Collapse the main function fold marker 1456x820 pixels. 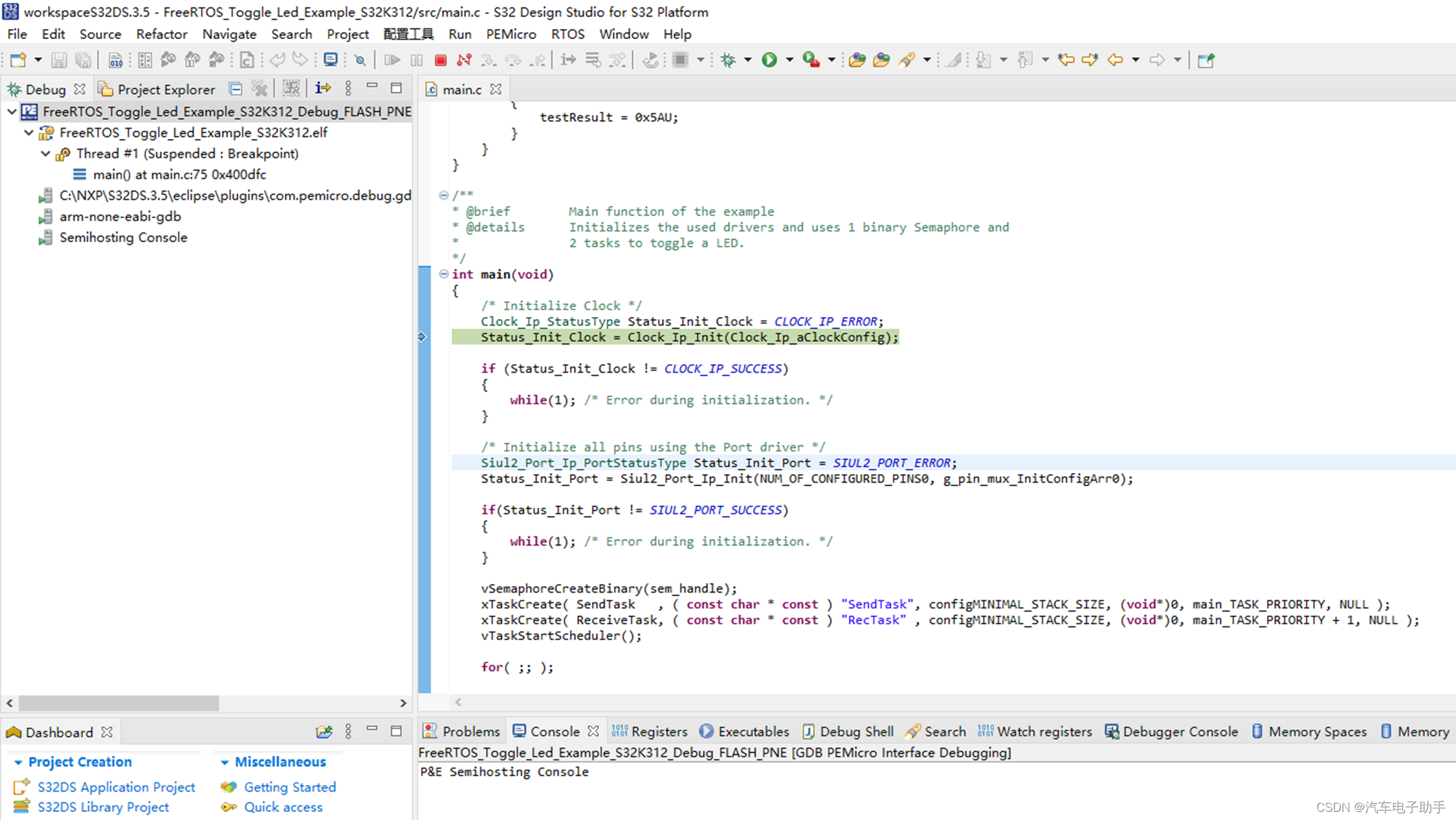(443, 274)
